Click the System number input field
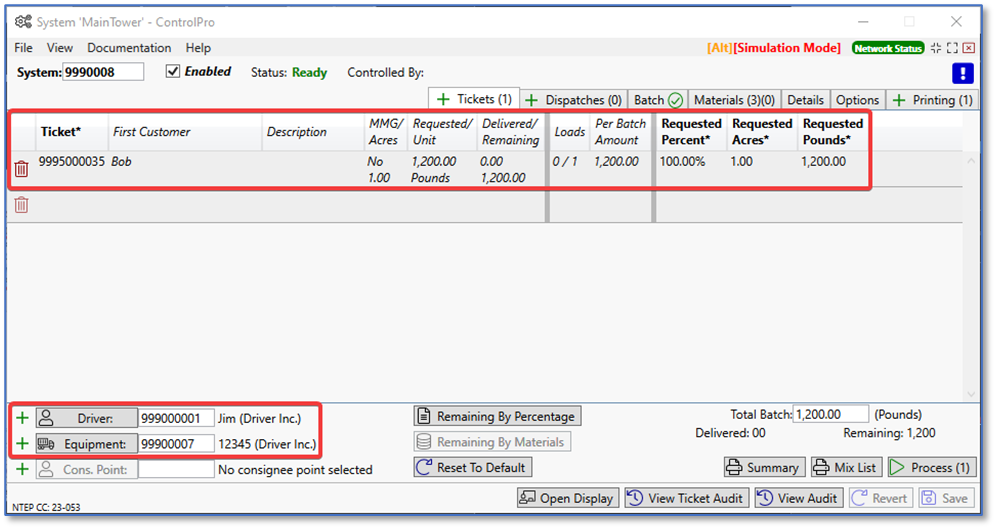 pos(103,72)
